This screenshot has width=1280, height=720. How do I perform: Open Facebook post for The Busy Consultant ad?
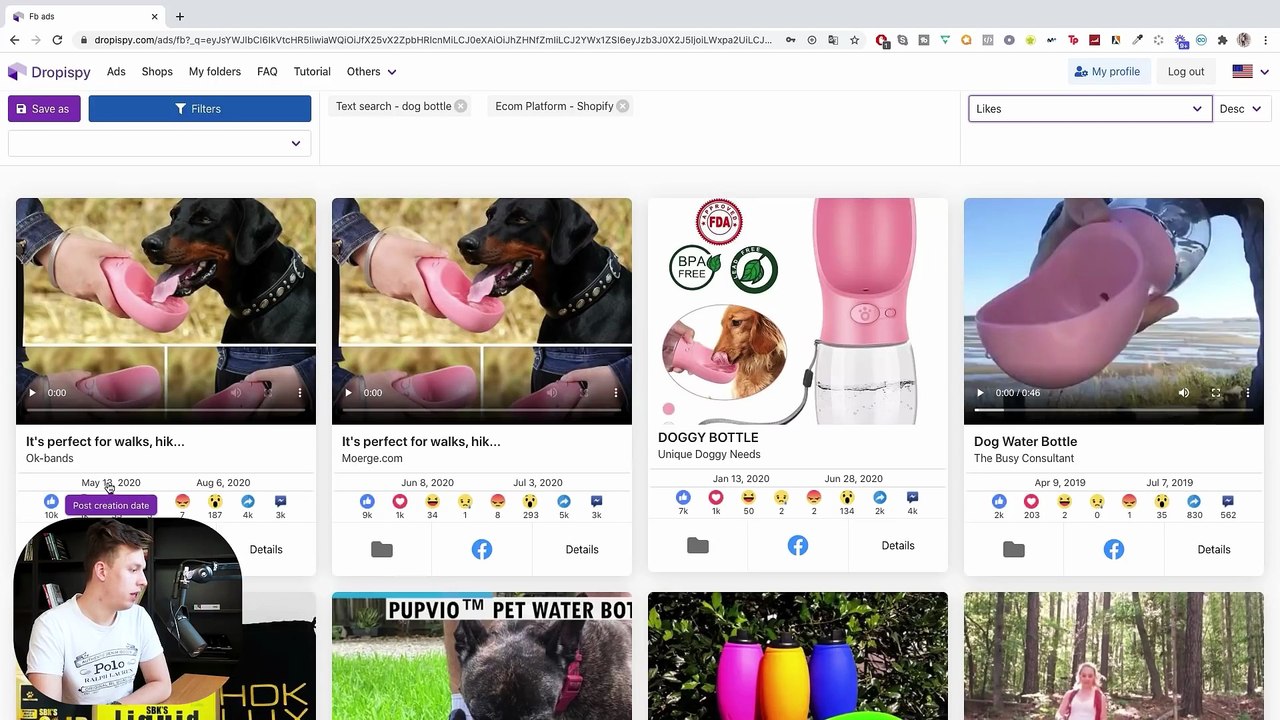tap(1114, 549)
